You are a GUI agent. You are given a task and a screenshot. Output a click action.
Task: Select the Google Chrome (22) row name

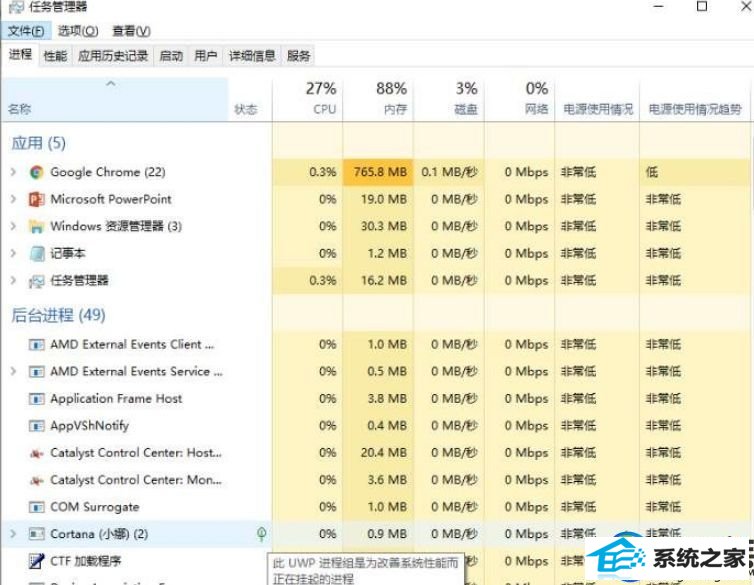point(108,172)
